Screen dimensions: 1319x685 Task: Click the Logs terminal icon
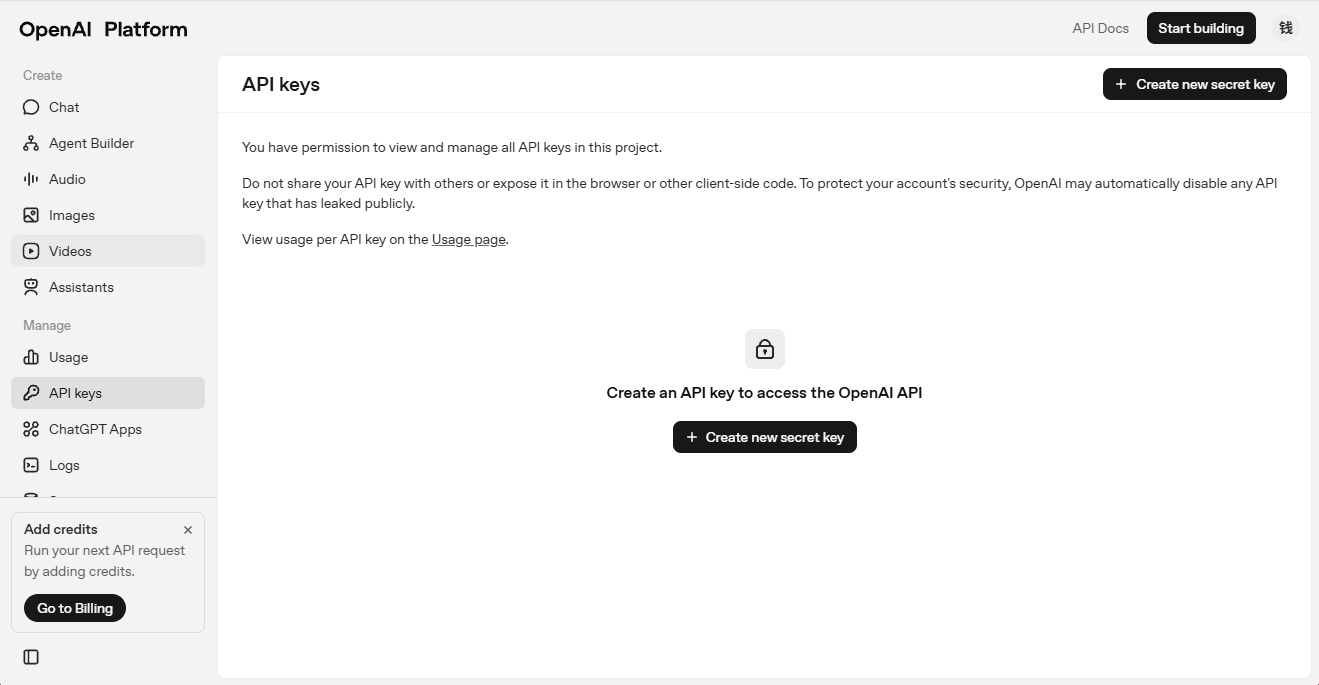click(x=31, y=465)
